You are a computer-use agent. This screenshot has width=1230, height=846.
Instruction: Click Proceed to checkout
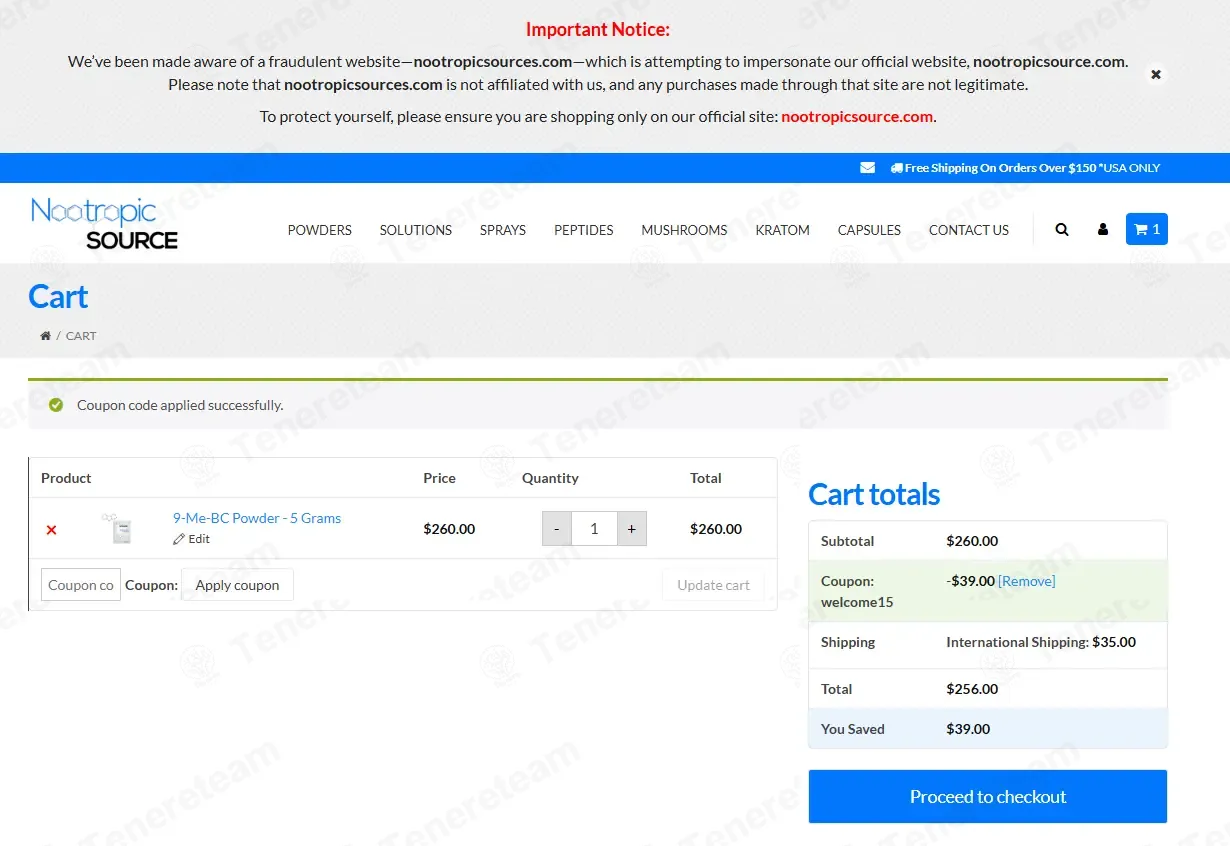click(x=988, y=797)
